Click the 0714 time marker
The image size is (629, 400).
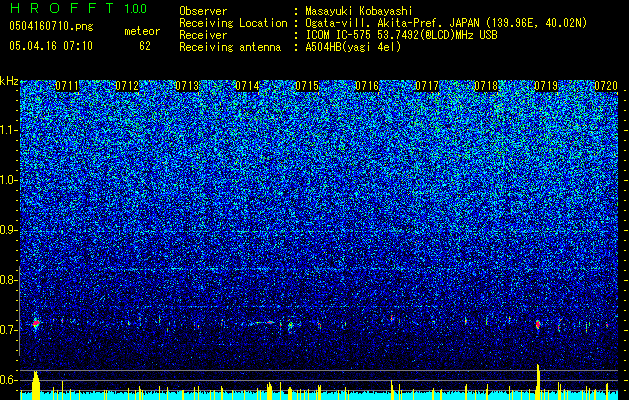pos(247,86)
